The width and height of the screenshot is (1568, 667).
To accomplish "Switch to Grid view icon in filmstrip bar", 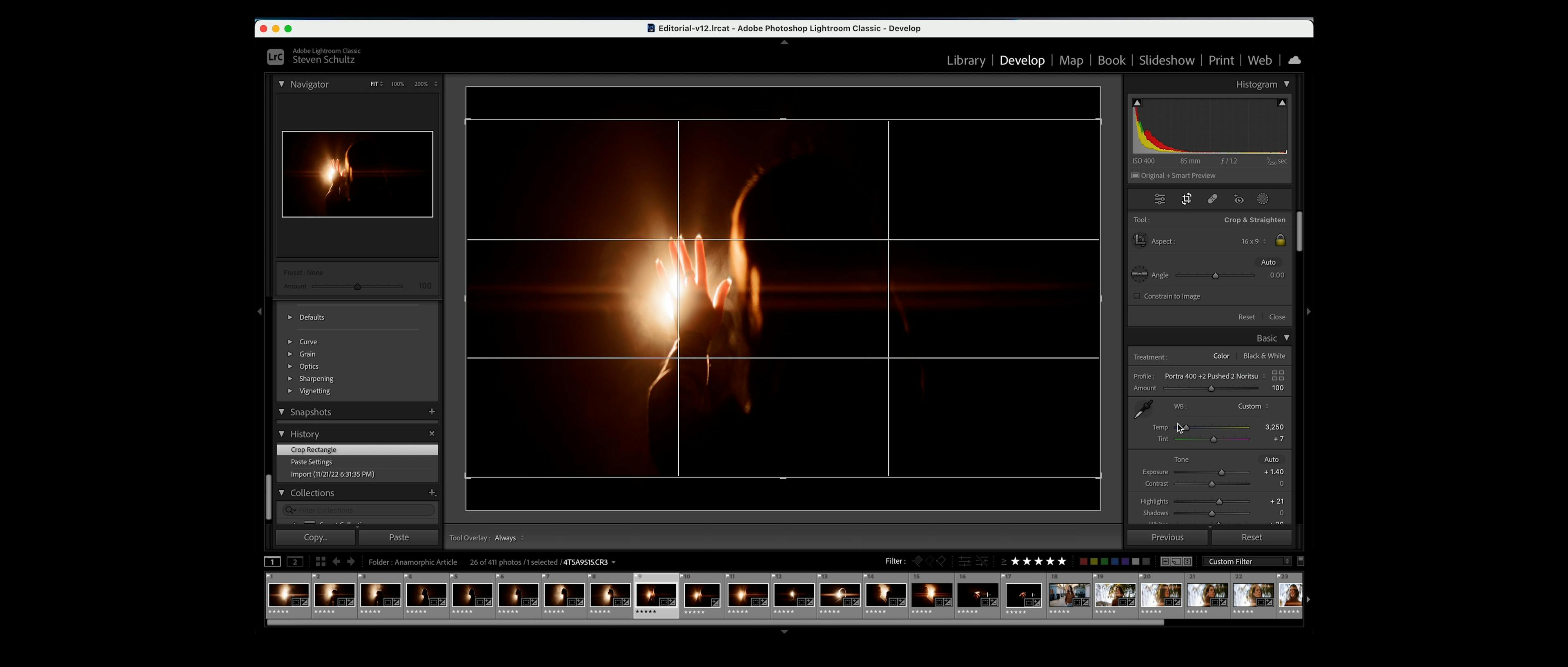I will 320,562.
